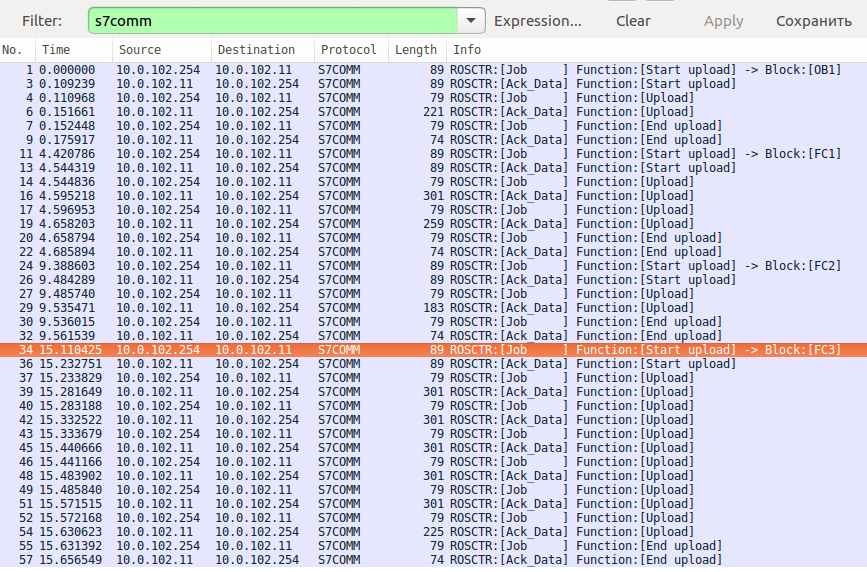
Task: Open the filter history dropdown arrow
Action: (x=471, y=21)
